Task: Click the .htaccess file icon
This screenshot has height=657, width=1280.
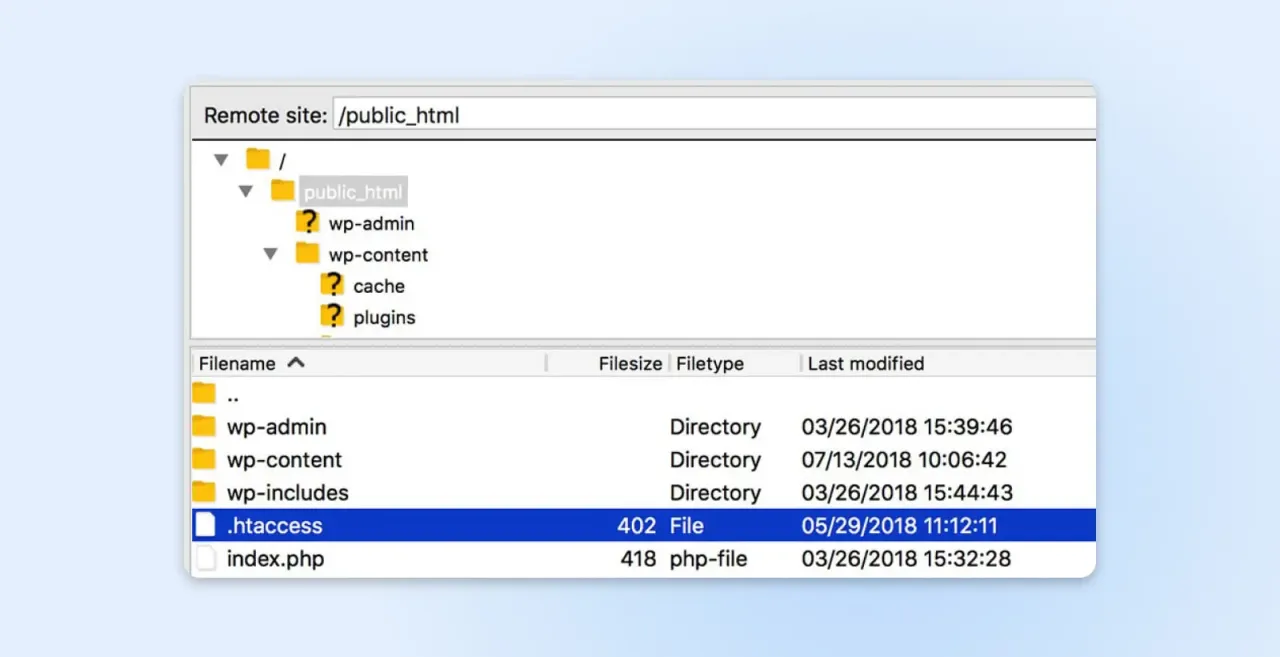Action: 205,525
